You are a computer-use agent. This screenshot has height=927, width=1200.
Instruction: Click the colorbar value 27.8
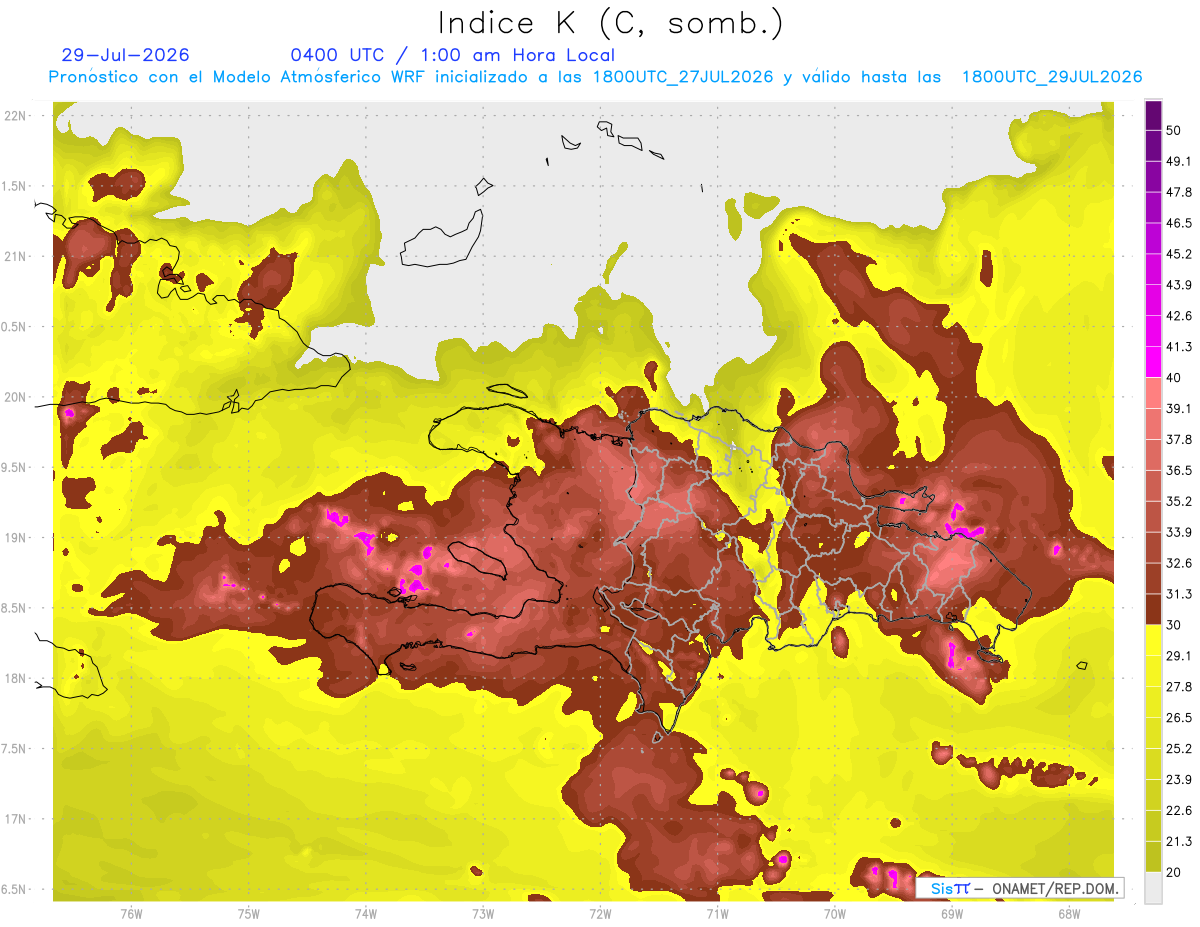pos(1179,686)
